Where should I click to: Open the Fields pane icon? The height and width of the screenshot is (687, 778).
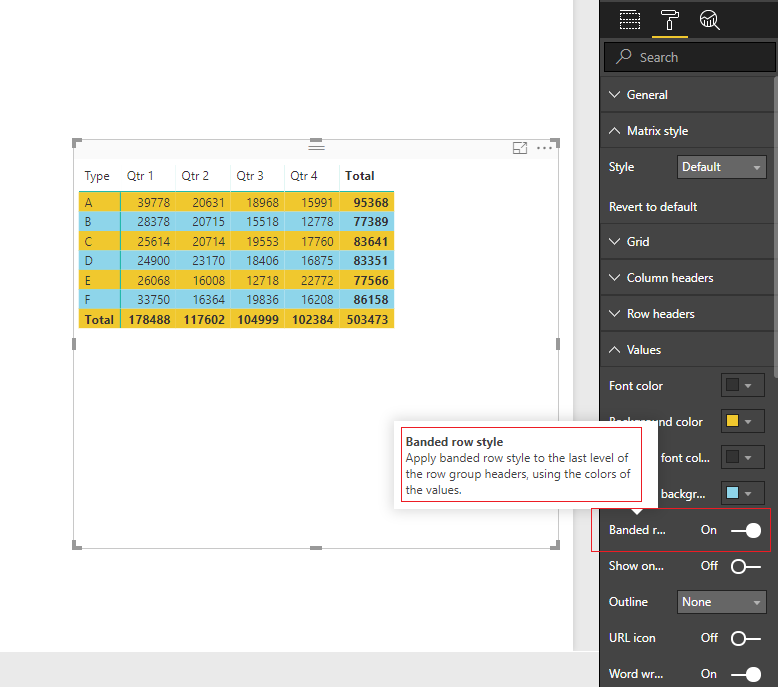pos(630,20)
